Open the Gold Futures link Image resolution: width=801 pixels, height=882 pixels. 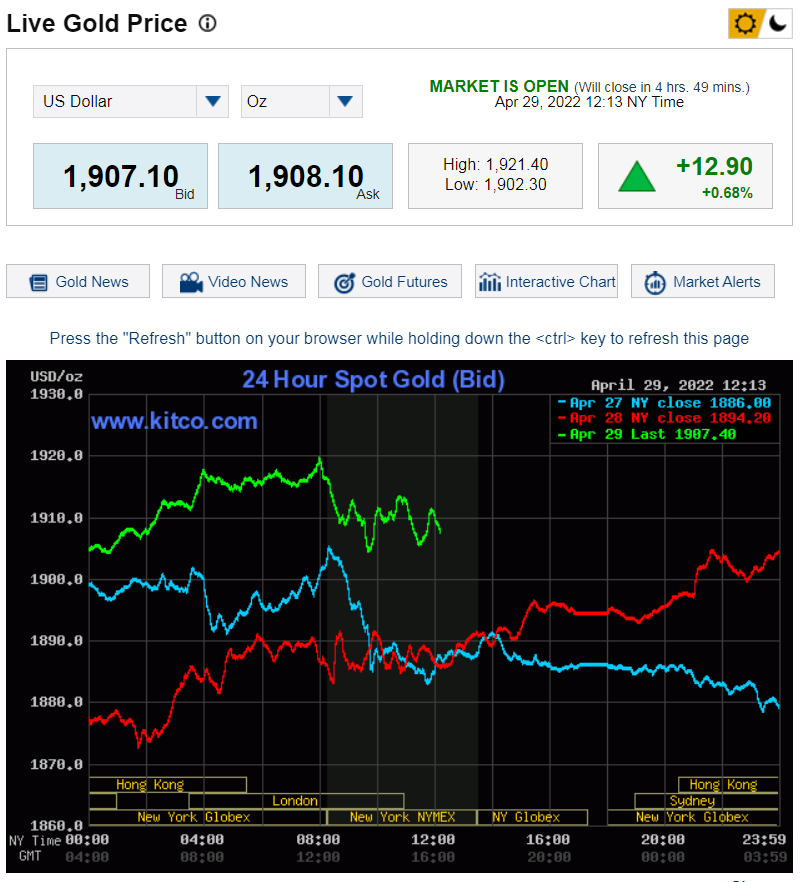[x=390, y=281]
